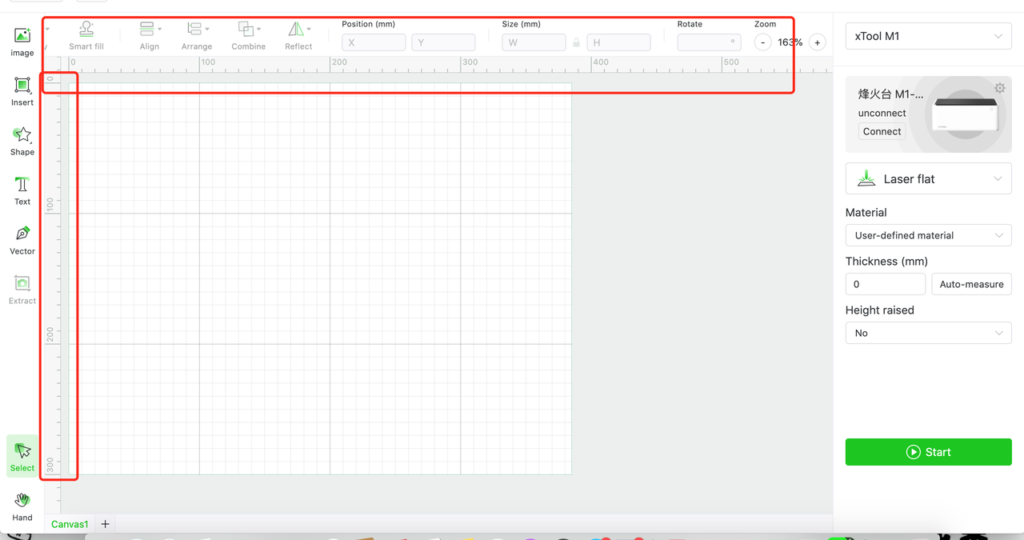Open the Reflect options
The image size is (1024, 540).
click(x=298, y=36)
